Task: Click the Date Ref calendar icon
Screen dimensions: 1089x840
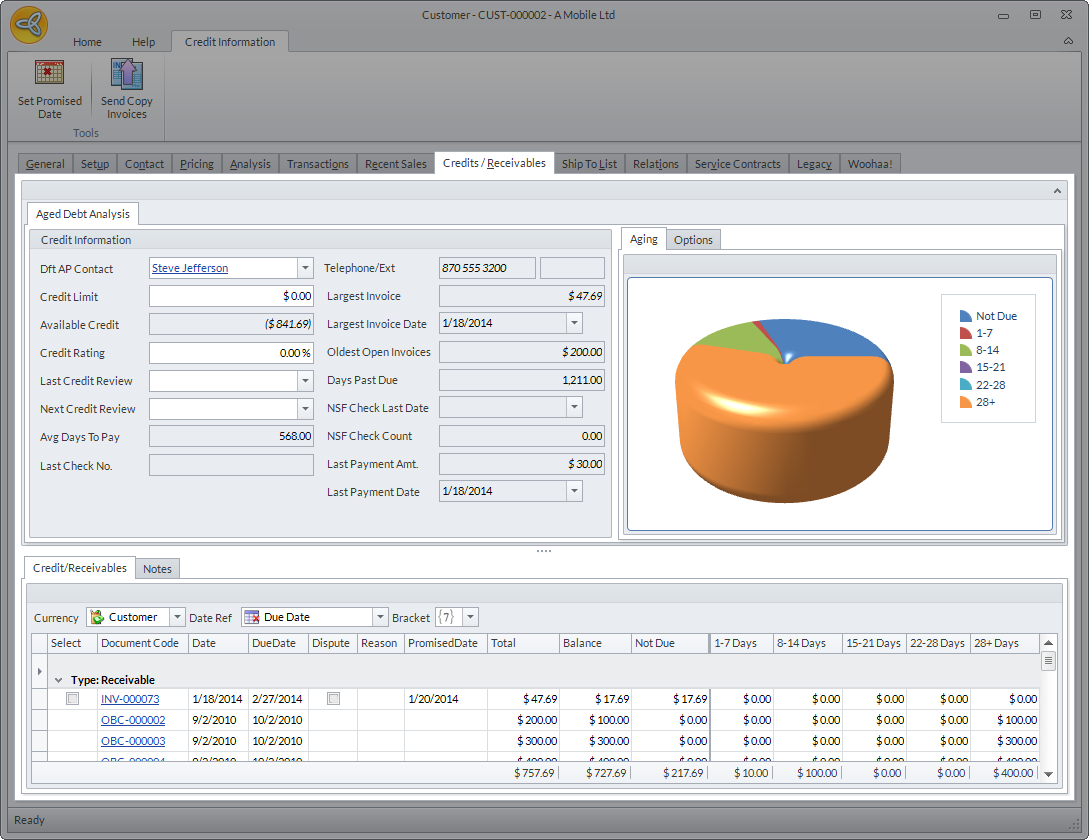Action: [252, 617]
